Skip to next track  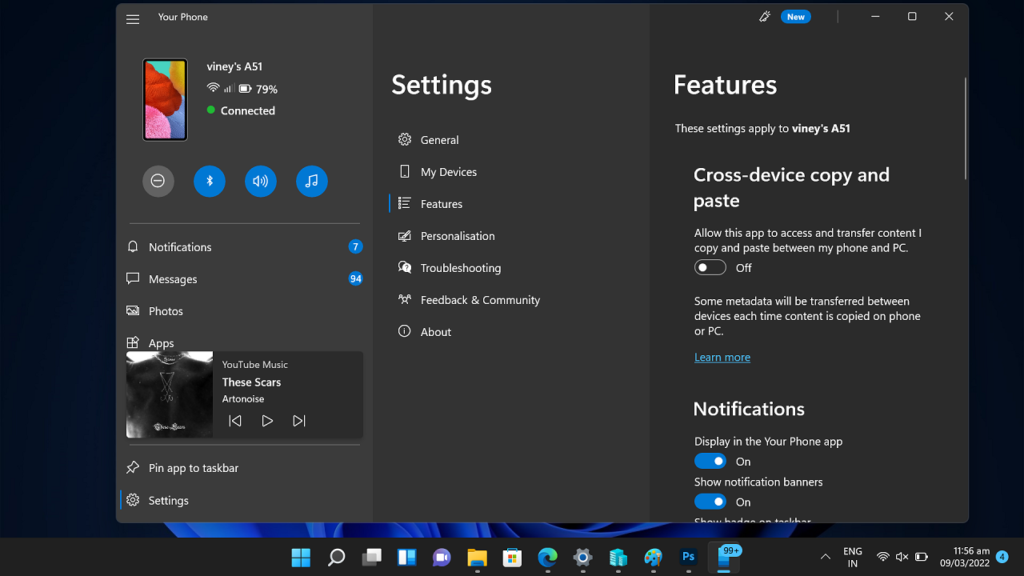pyautogui.click(x=299, y=421)
